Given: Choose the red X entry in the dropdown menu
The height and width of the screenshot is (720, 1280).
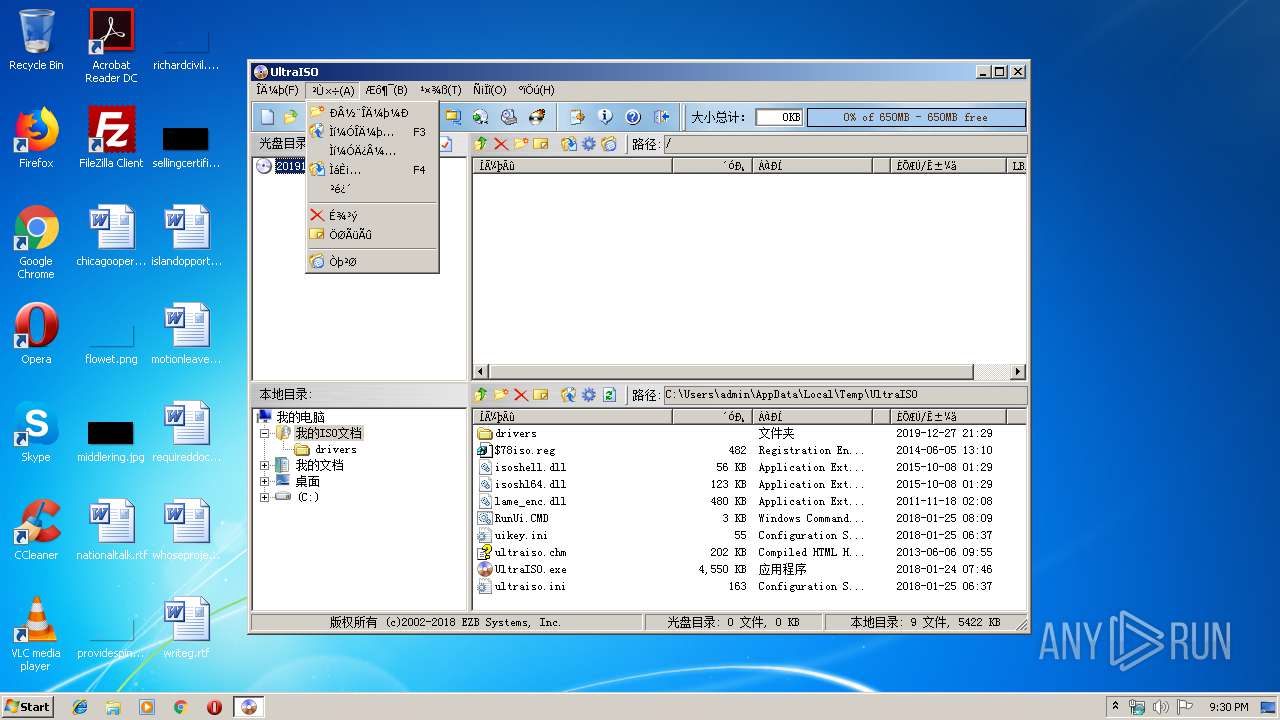Looking at the screenshot, I should (x=372, y=215).
